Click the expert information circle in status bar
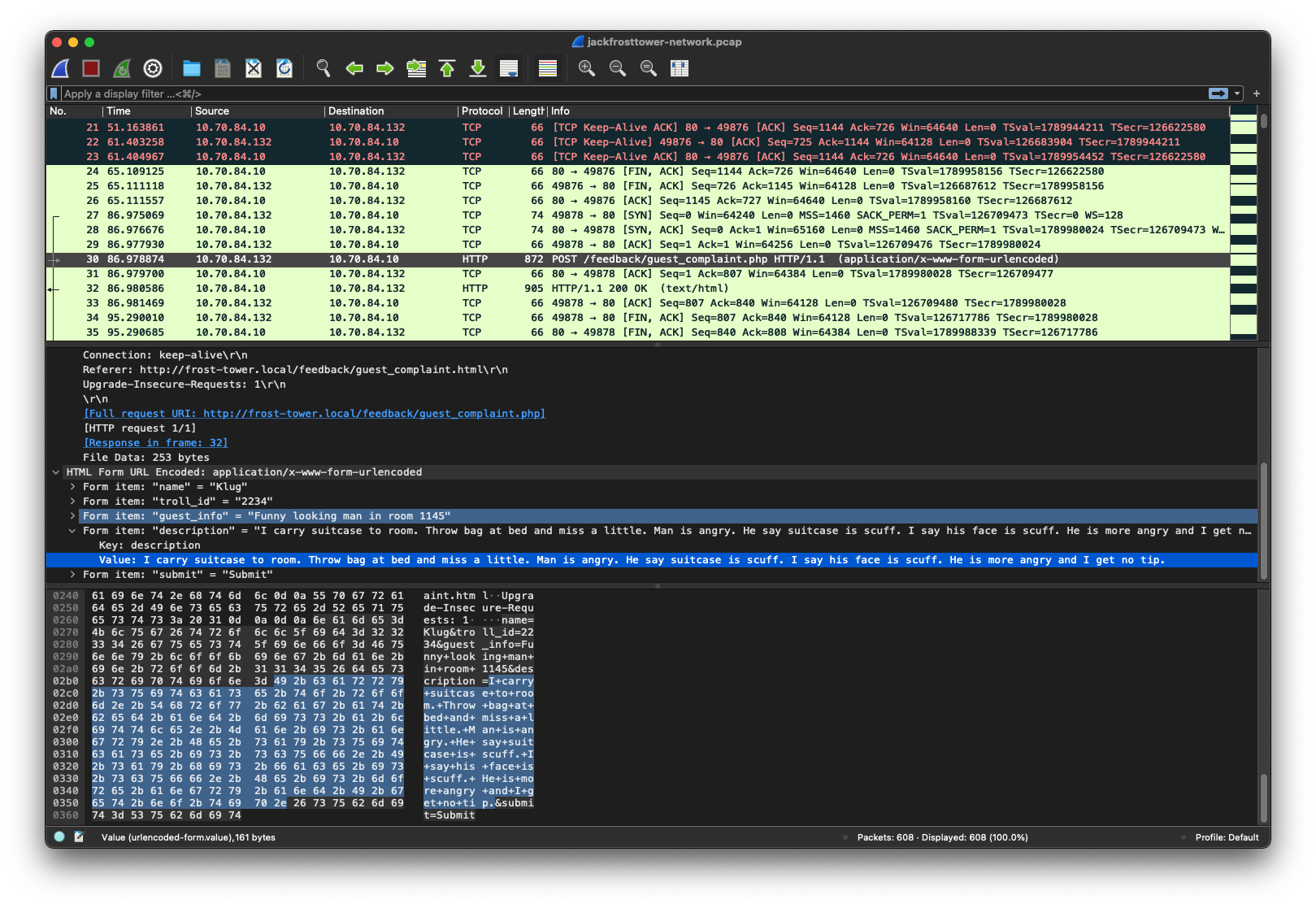 pyautogui.click(x=59, y=836)
